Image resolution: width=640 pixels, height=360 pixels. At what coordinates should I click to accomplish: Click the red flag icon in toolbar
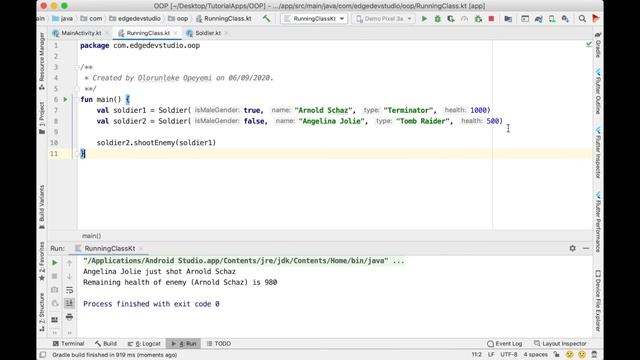pos(596,19)
